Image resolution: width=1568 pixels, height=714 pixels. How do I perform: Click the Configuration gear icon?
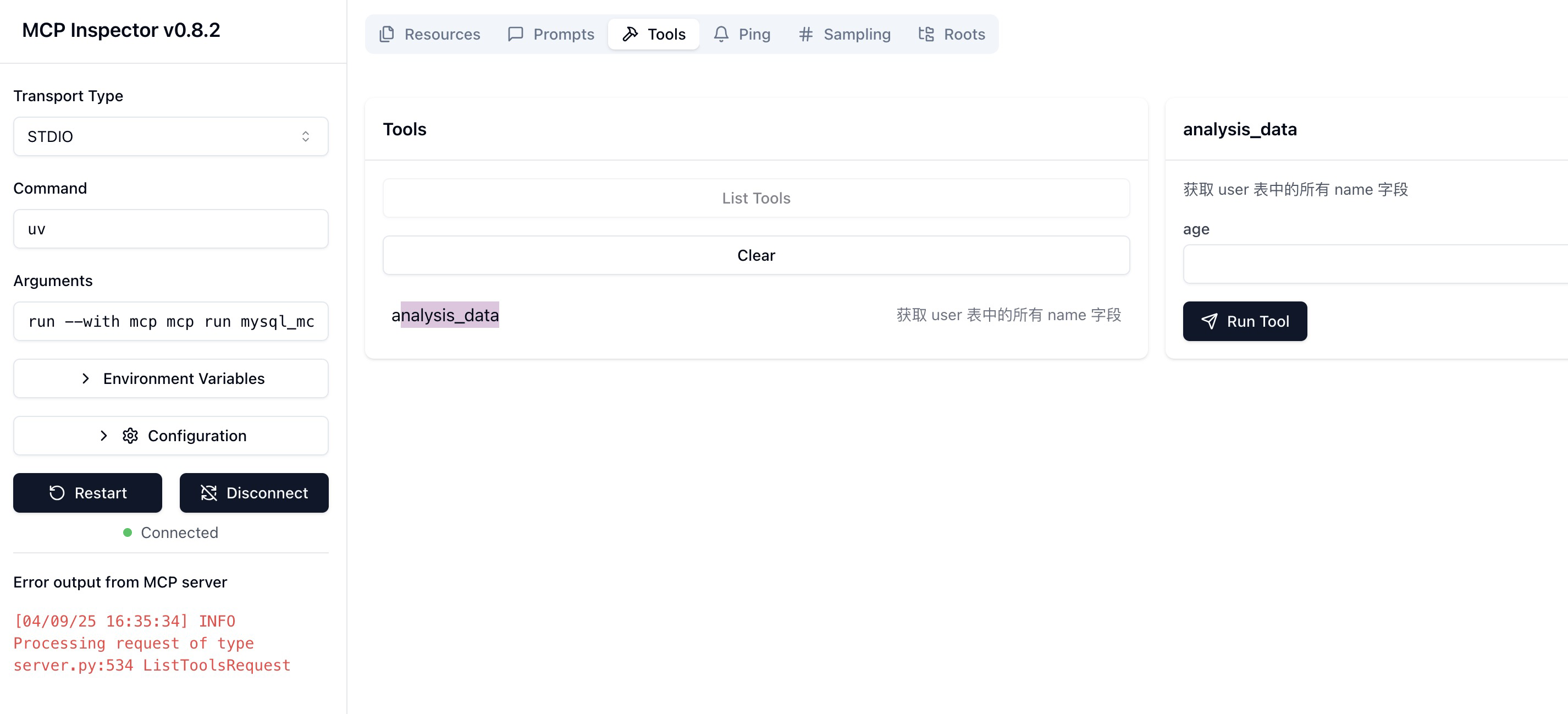click(x=130, y=436)
